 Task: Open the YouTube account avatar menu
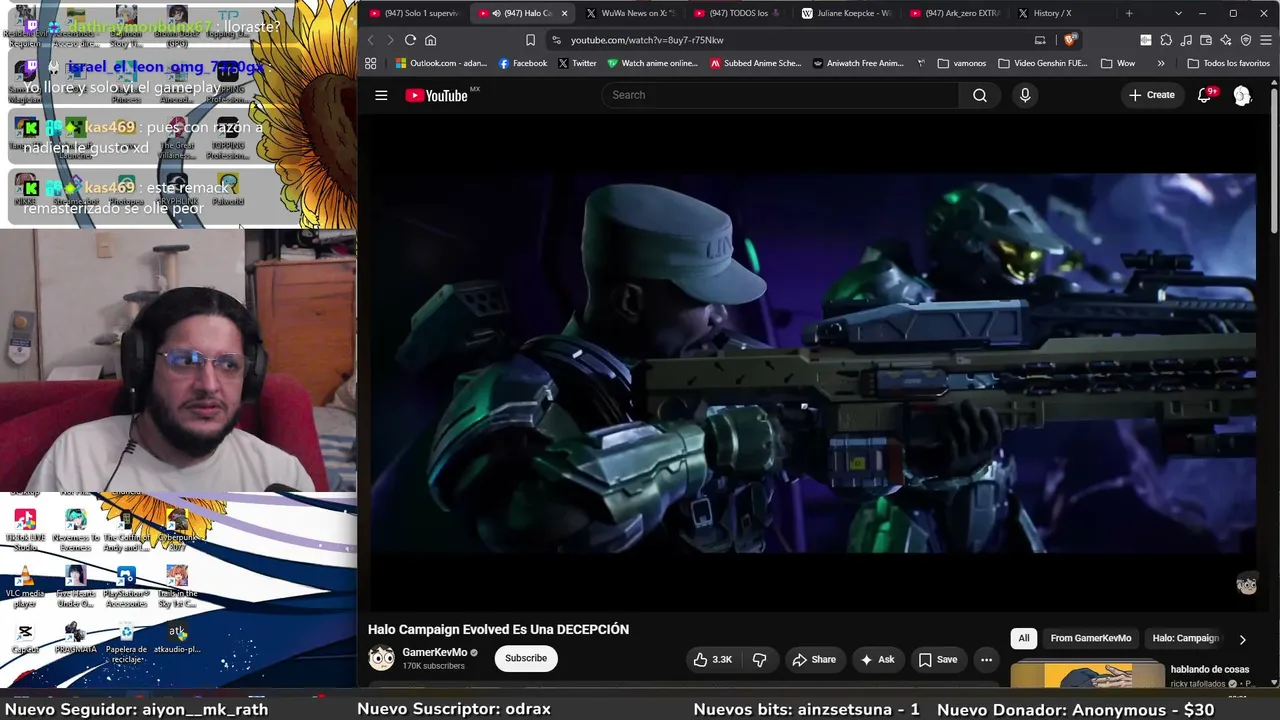[x=1242, y=95]
